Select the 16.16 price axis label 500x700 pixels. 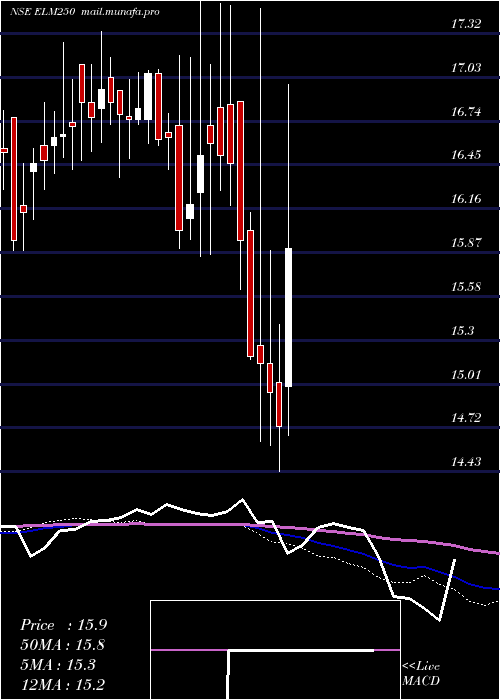coord(466,199)
